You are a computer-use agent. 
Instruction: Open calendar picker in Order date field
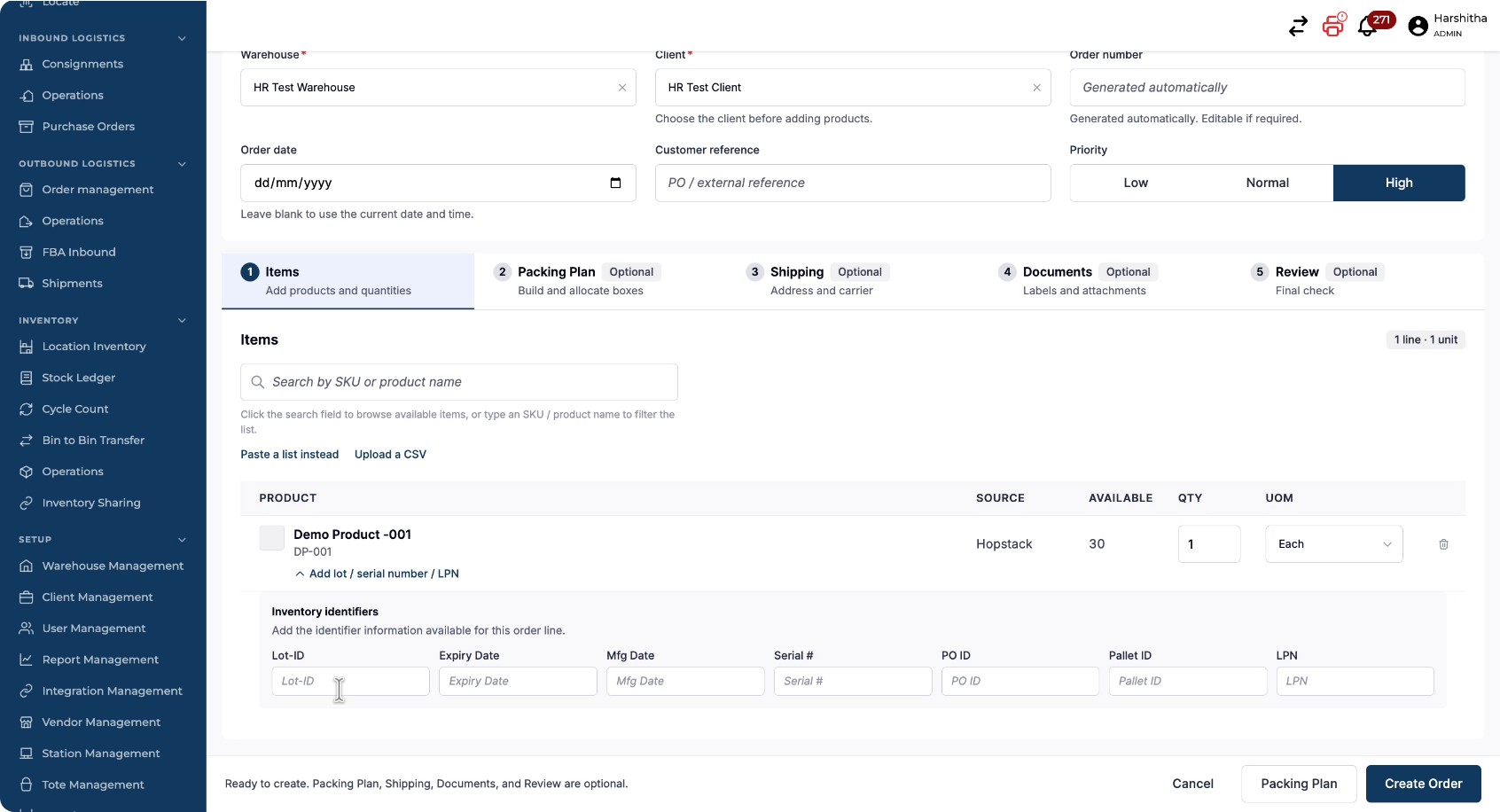click(615, 183)
